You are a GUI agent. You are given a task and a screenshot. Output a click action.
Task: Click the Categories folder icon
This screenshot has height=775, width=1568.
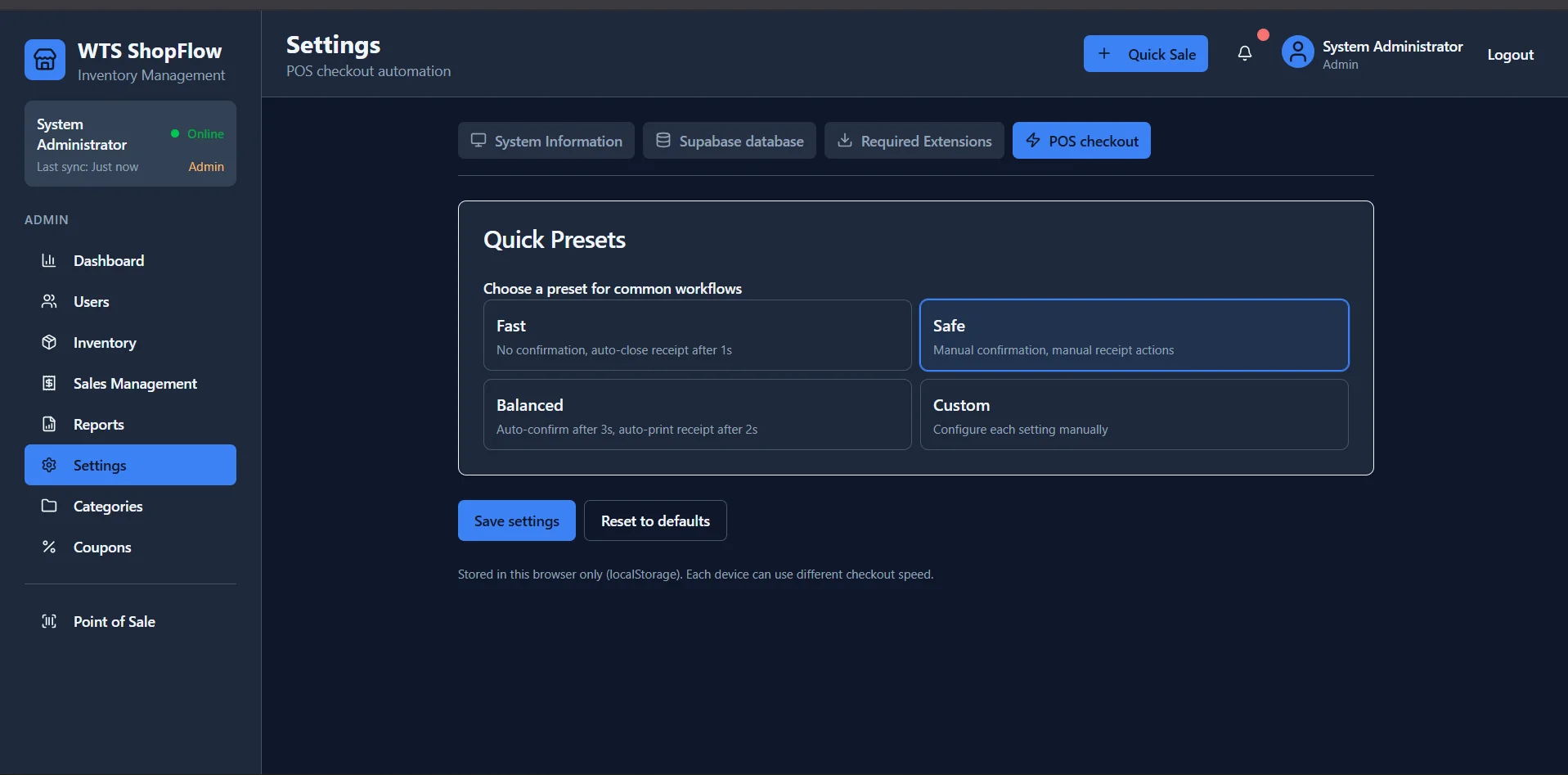pos(49,506)
